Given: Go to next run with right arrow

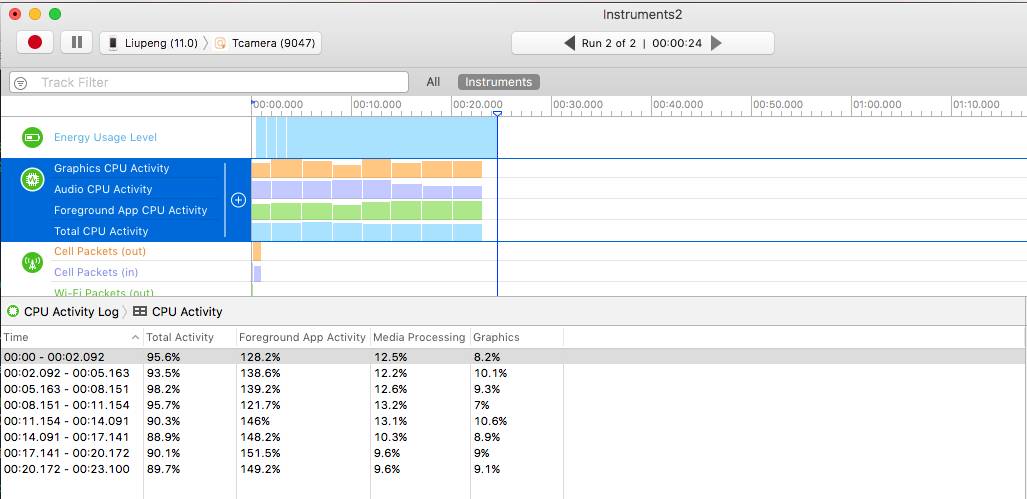Looking at the screenshot, I should (717, 43).
